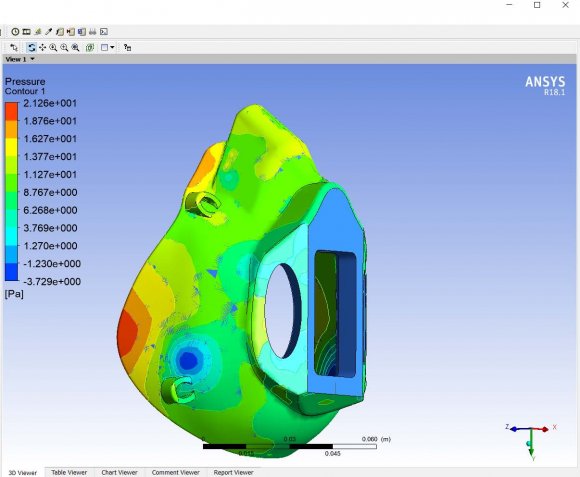Activate the Select mode arrow tool

coord(14,47)
